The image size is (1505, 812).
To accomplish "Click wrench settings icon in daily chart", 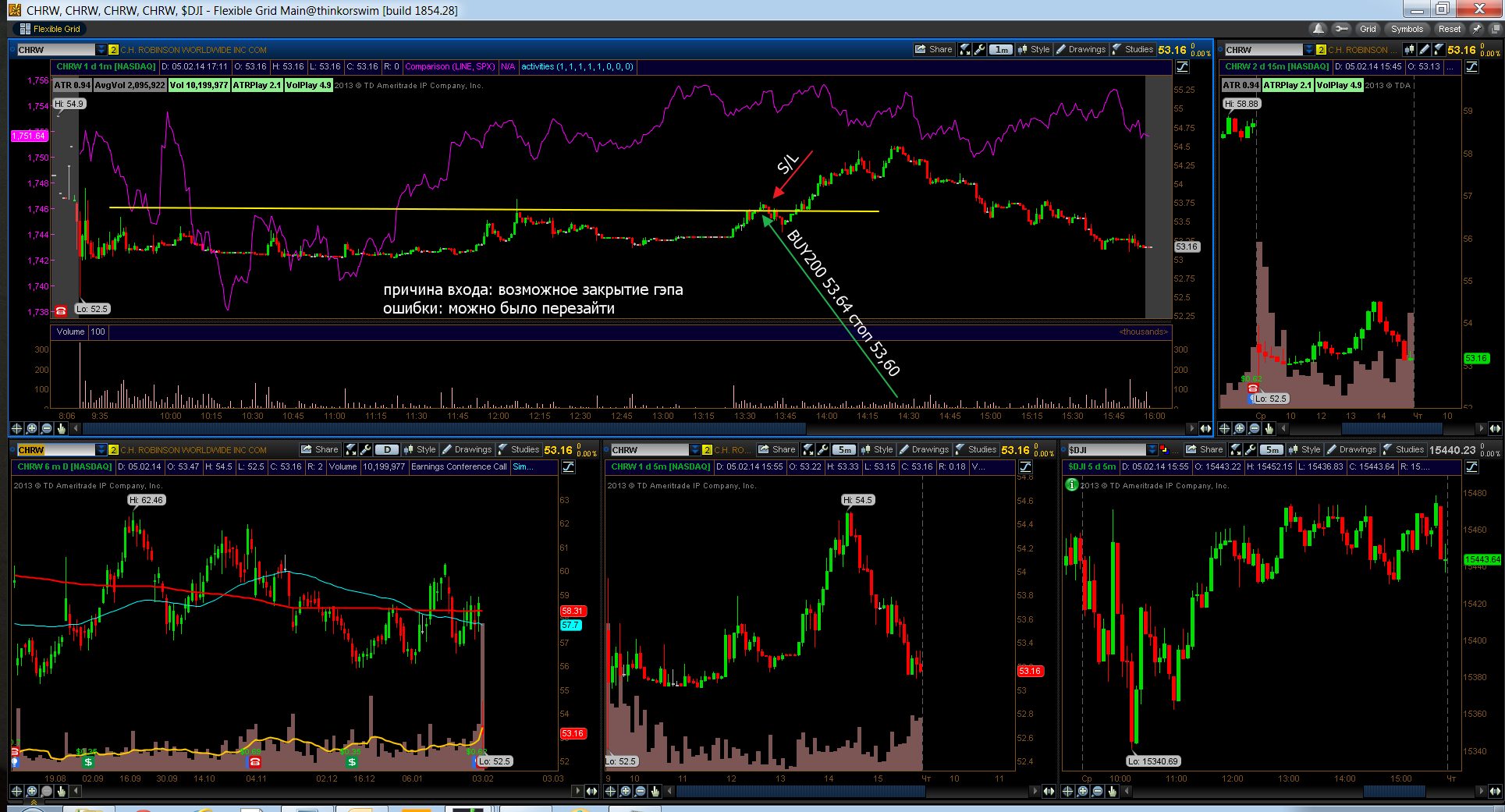I will [x=365, y=449].
